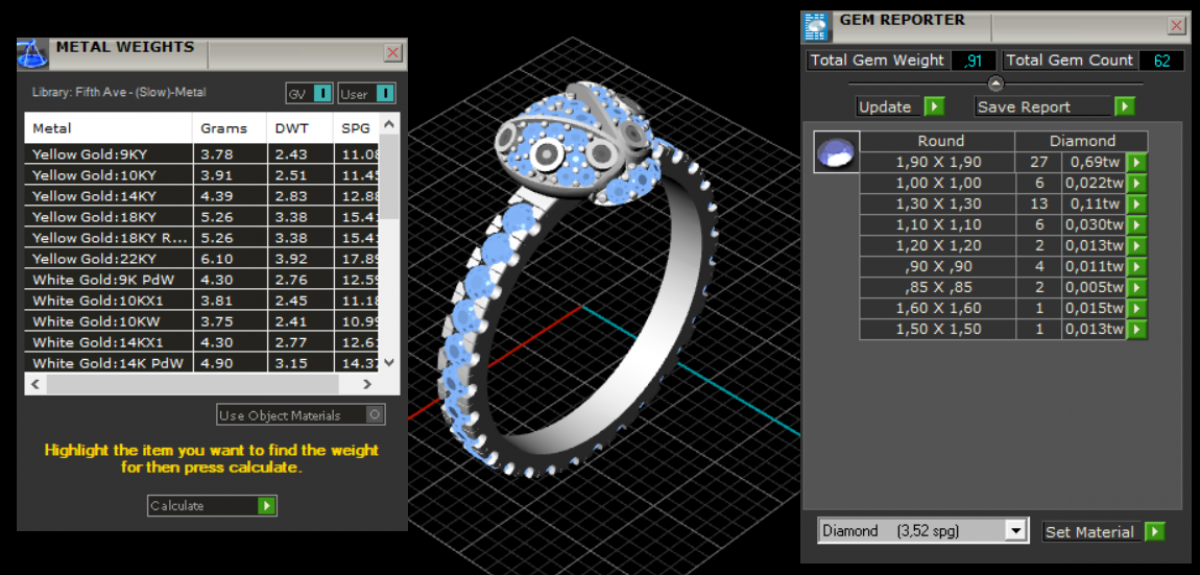Click the Gem Reporter panel logo icon
Viewport: 1200px width, 575px height.
point(818,25)
